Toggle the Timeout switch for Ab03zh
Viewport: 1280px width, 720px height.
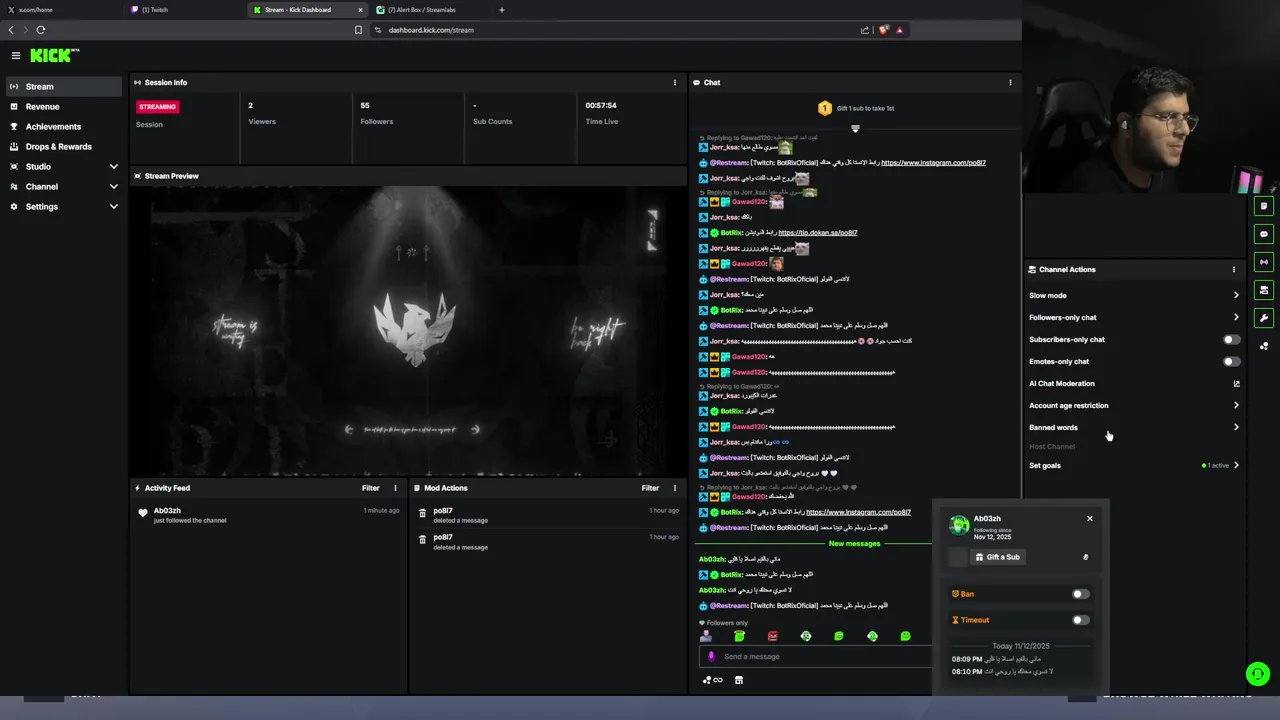pyautogui.click(x=1081, y=620)
